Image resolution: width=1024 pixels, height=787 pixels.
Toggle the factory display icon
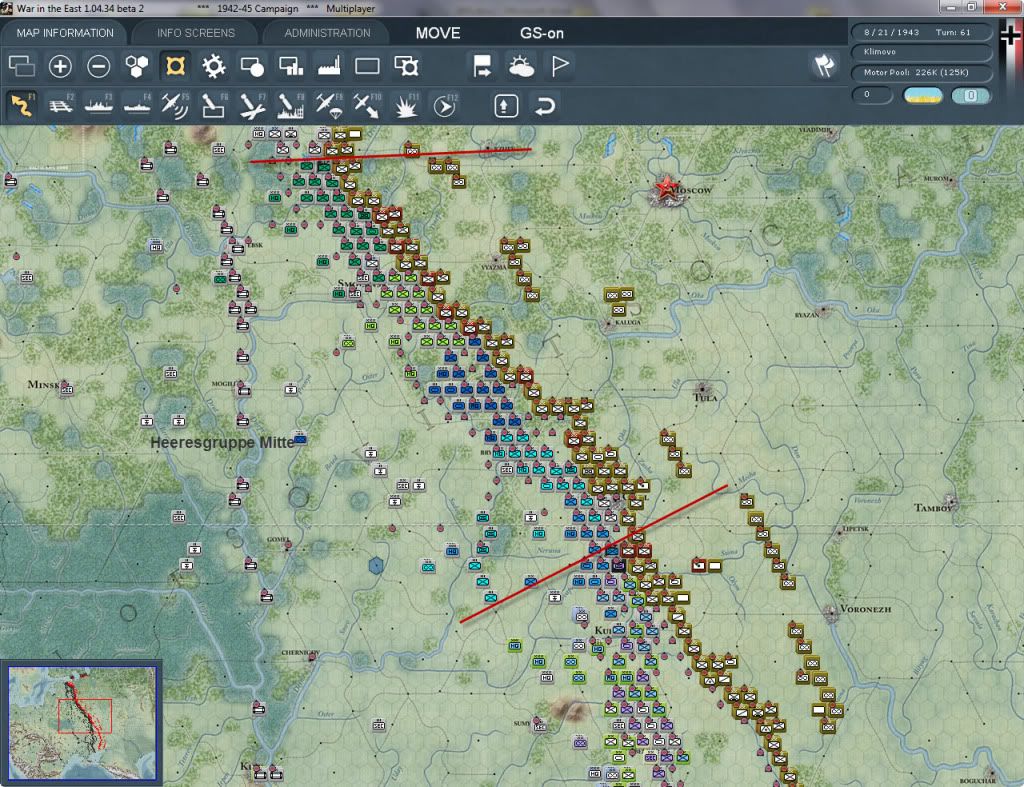click(x=329, y=66)
